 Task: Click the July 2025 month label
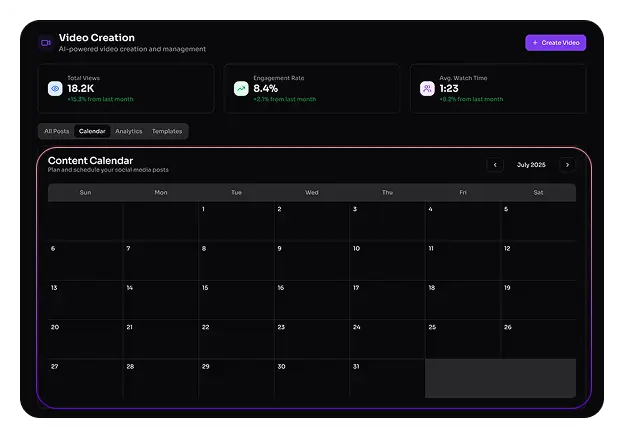point(531,165)
